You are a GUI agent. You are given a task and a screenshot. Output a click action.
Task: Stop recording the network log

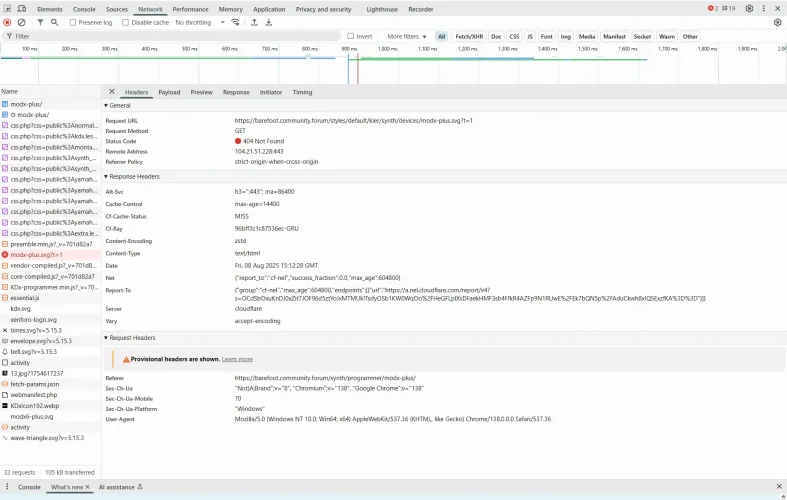click(7, 22)
